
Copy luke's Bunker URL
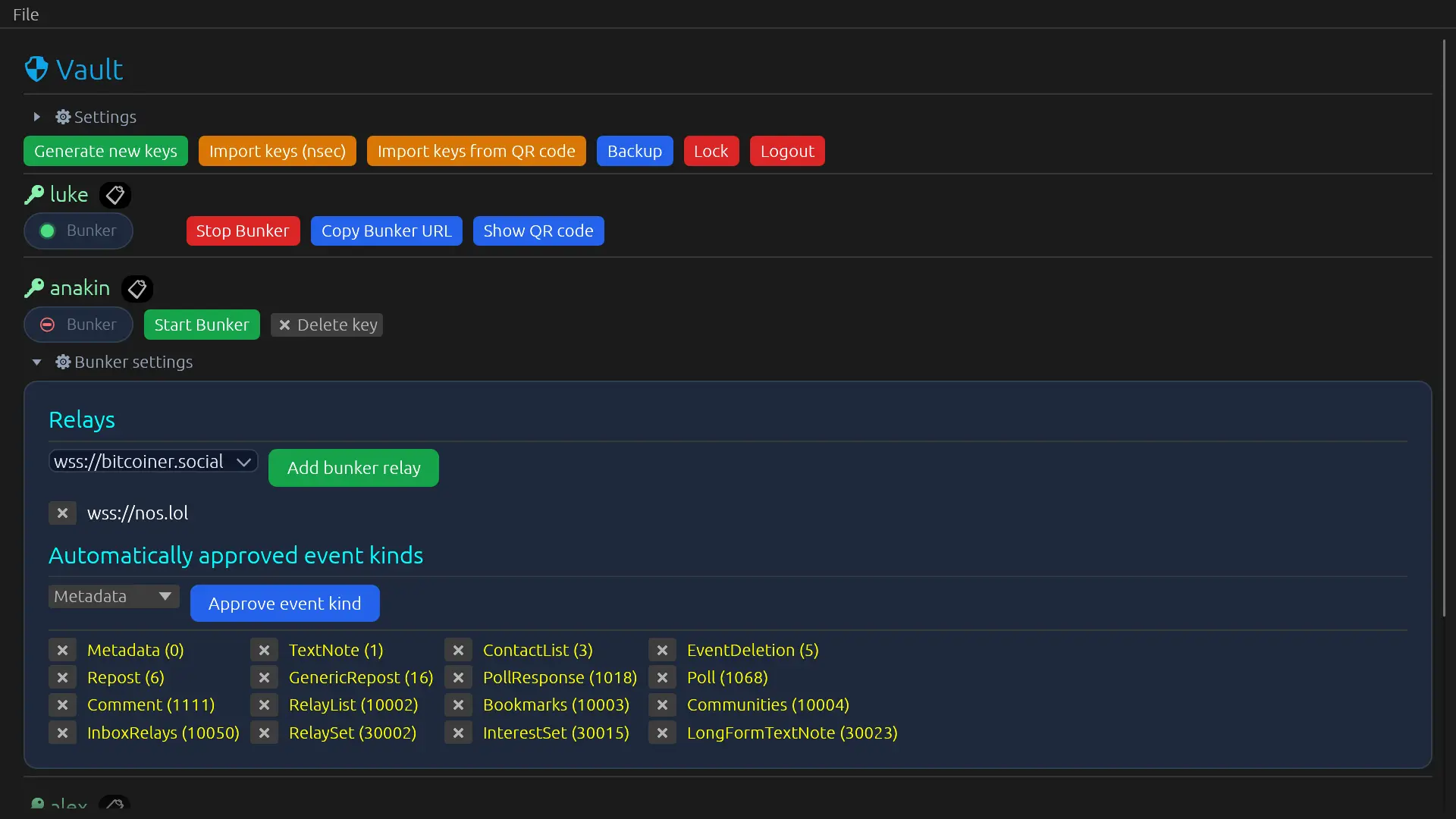point(386,231)
